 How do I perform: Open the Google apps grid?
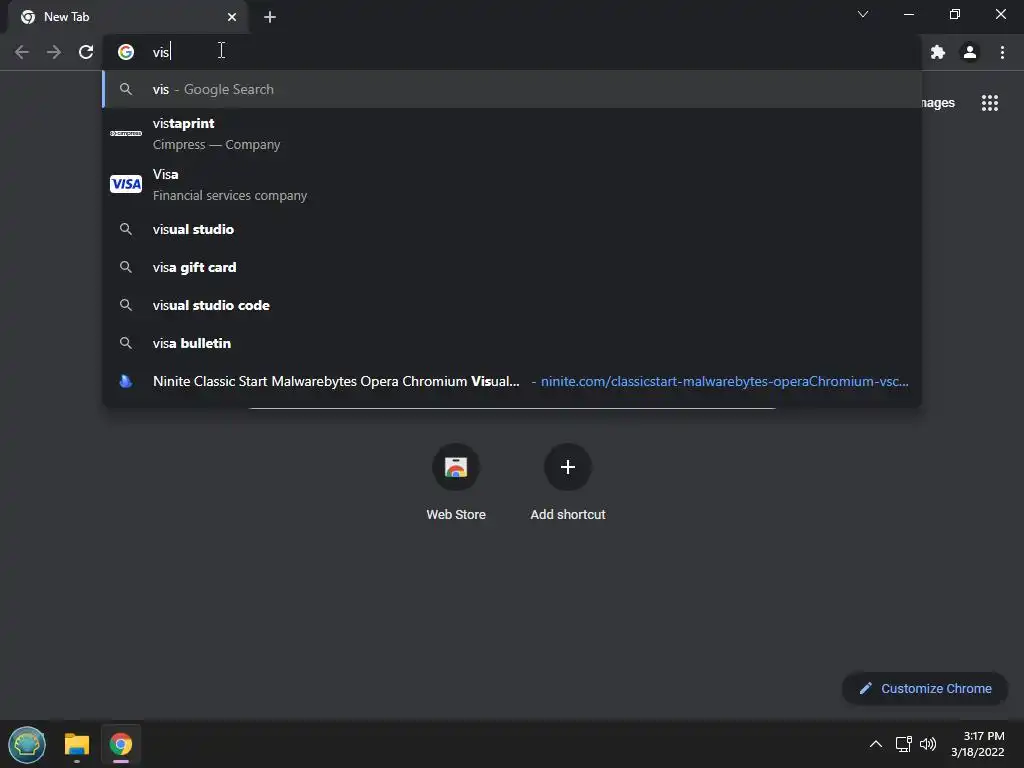[989, 103]
